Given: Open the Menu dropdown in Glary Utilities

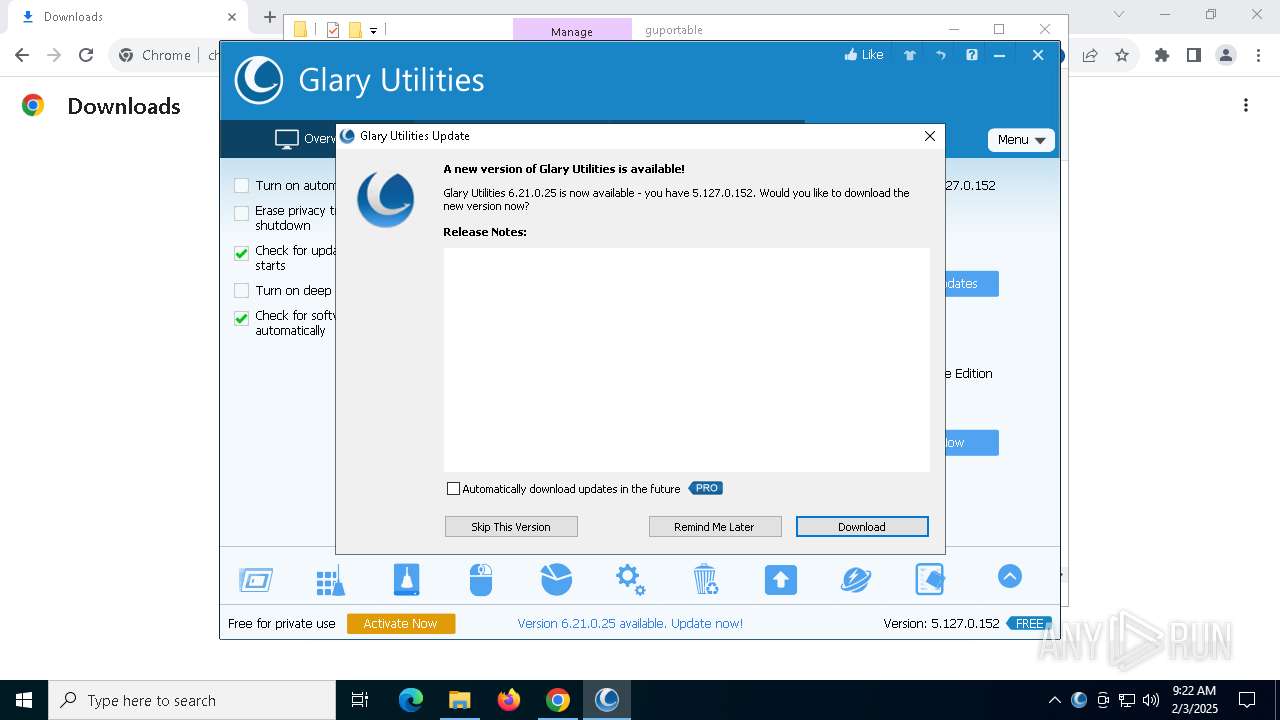Looking at the screenshot, I should tap(1021, 140).
